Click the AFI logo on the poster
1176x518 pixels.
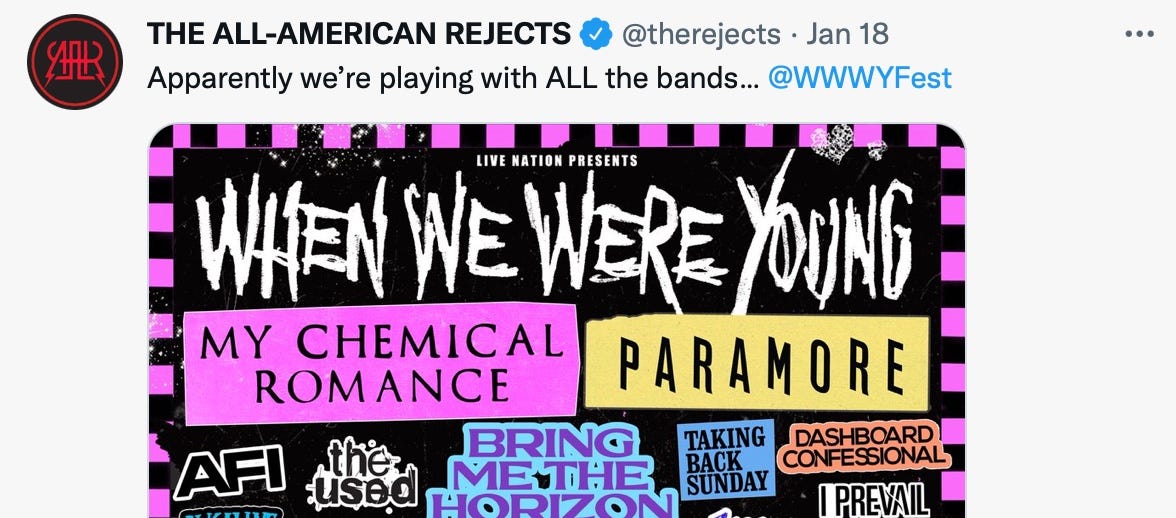click(x=230, y=472)
